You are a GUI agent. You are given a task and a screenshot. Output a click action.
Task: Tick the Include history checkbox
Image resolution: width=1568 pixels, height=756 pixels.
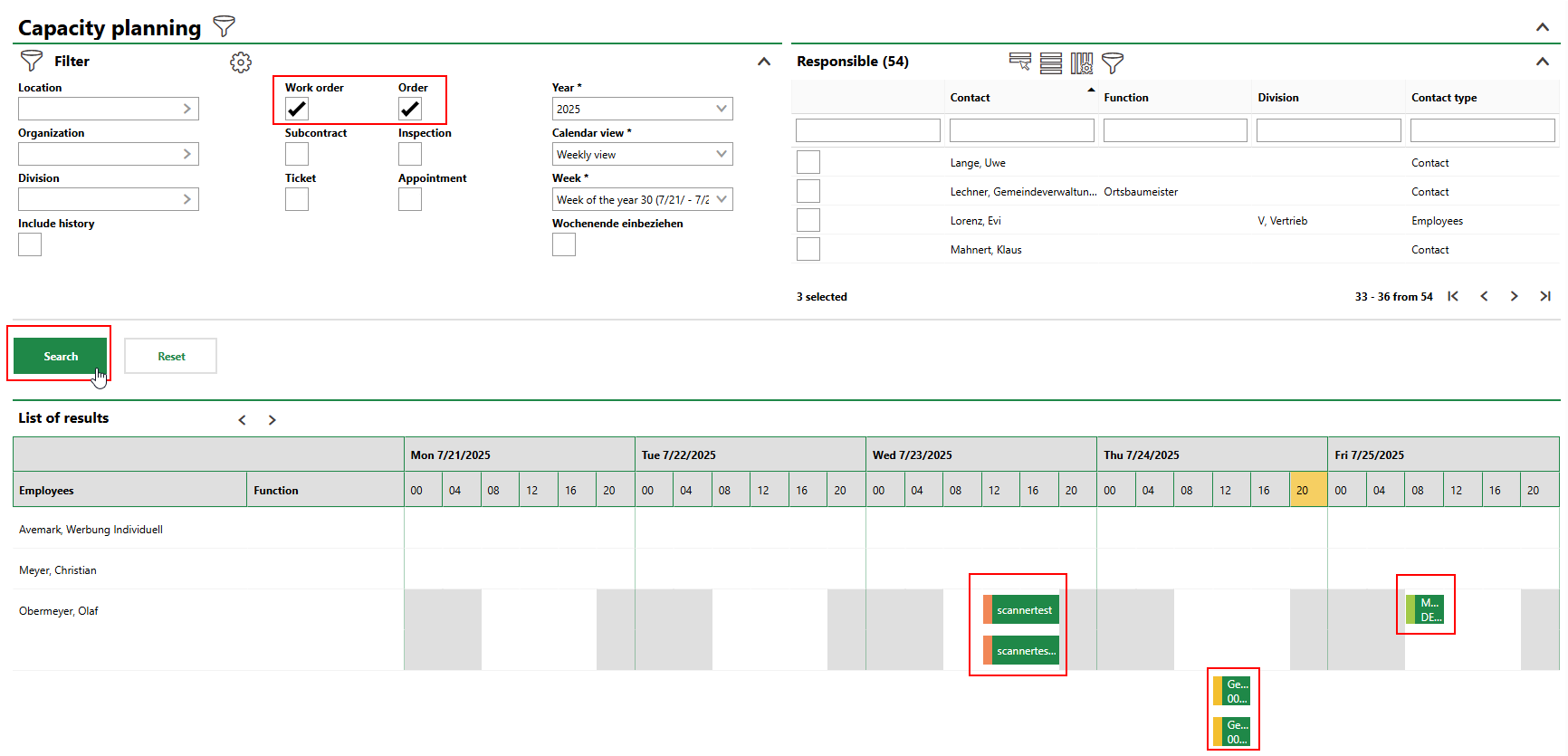(30, 244)
